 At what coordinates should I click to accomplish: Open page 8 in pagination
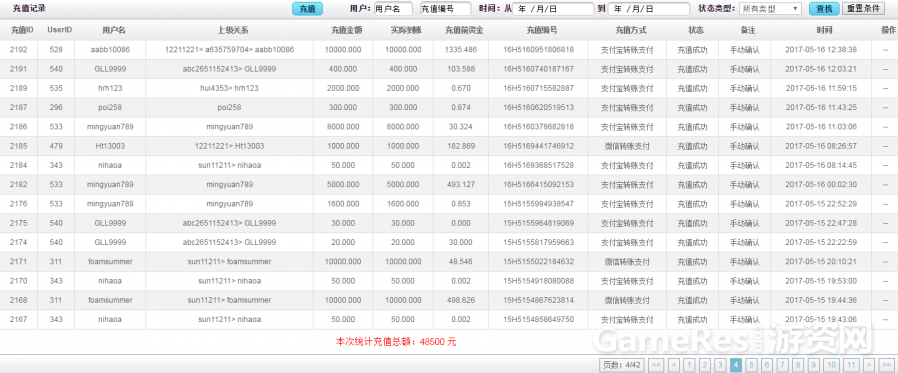click(x=798, y=364)
